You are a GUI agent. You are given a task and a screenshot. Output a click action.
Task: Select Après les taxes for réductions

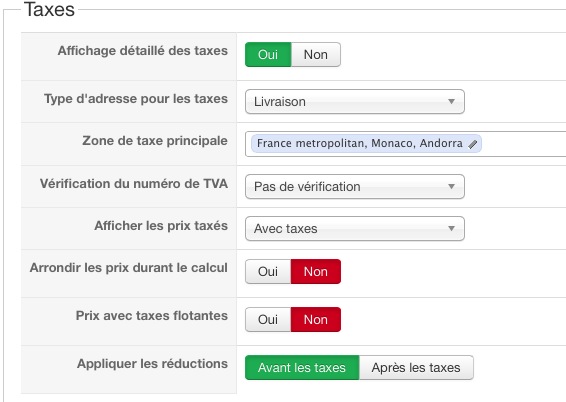pos(416,367)
